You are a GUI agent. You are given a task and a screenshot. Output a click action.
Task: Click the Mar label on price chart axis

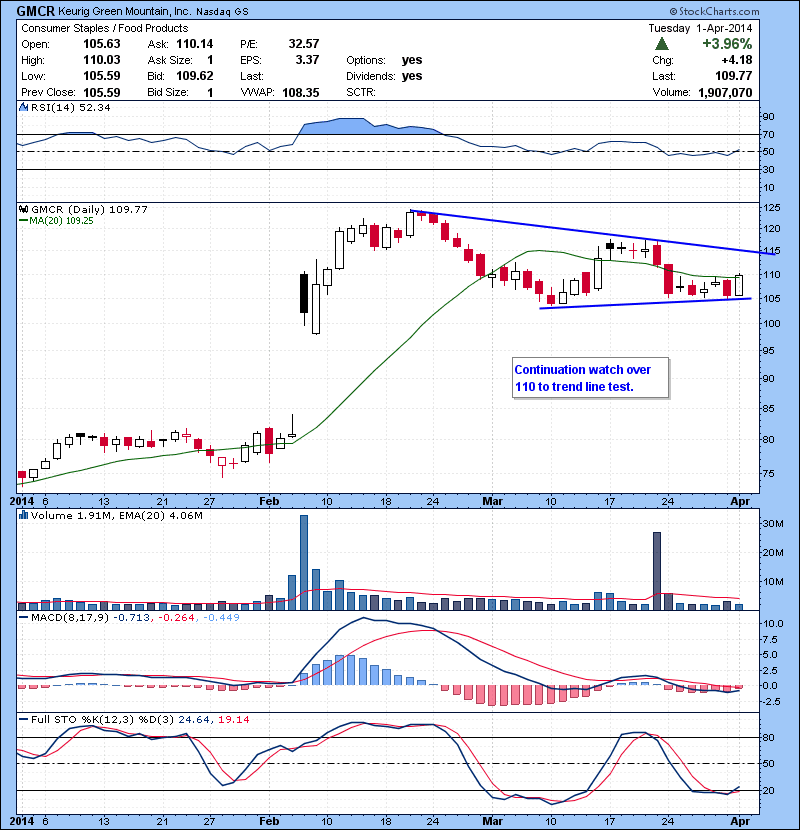pos(492,501)
